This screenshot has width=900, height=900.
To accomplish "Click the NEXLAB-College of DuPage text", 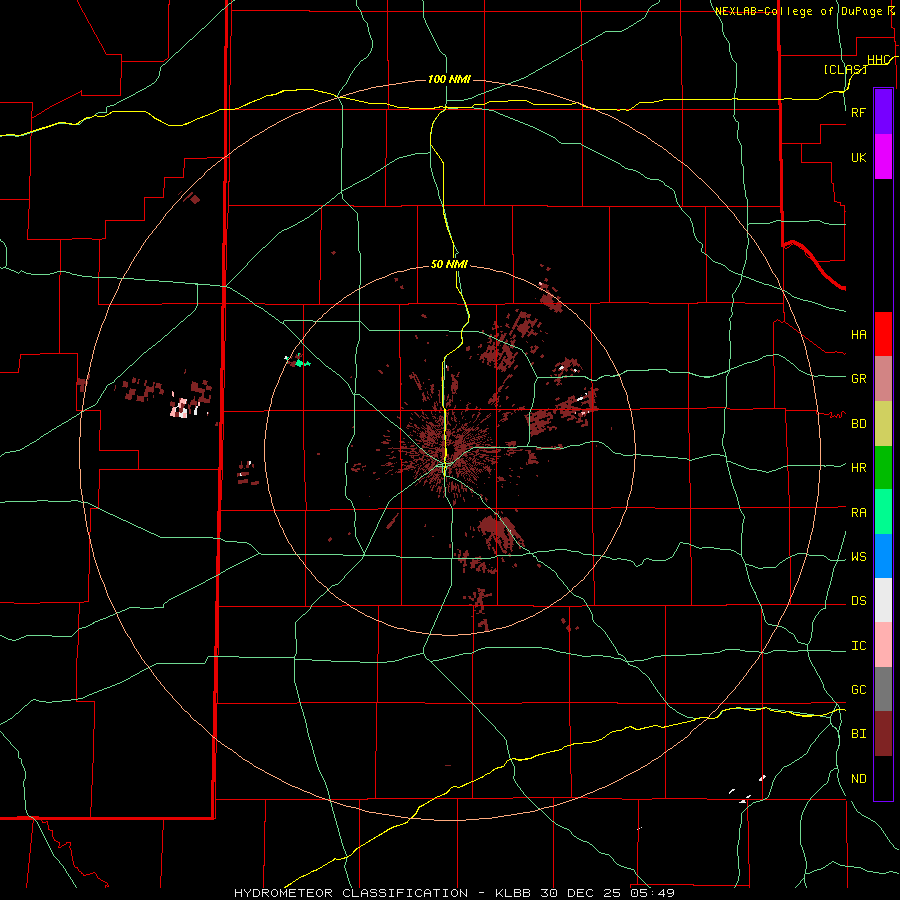I will tap(798, 11).
